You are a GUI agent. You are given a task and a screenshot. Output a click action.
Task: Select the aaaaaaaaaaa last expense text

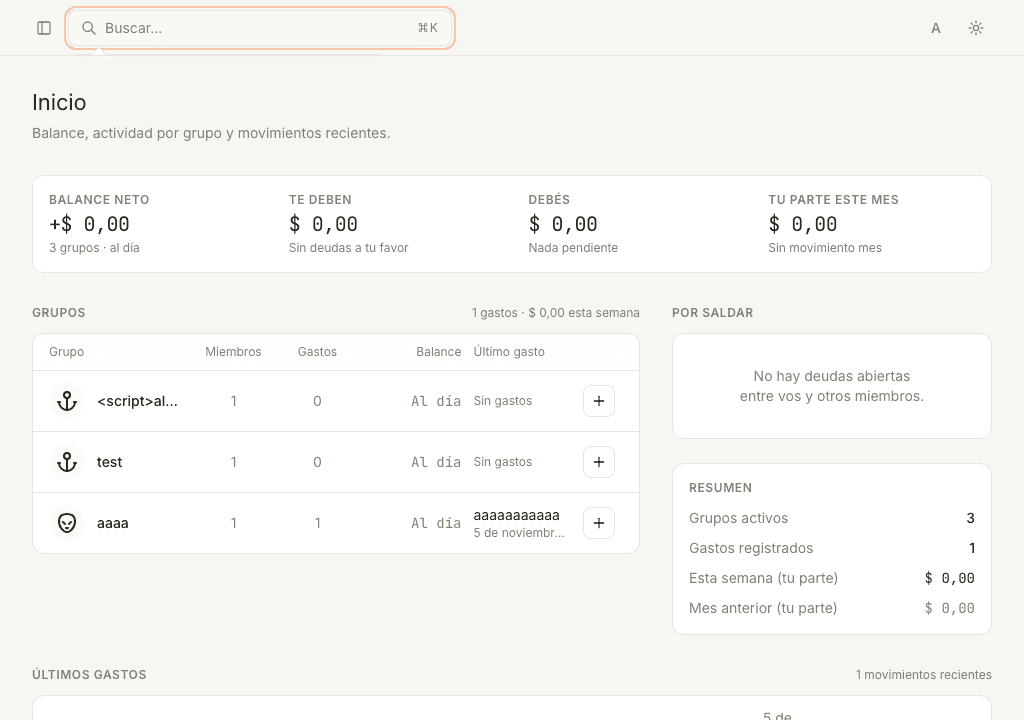(517, 515)
